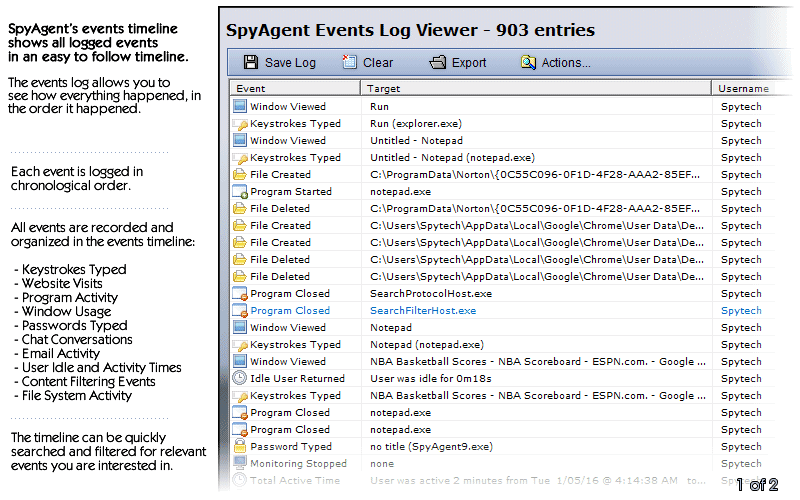Select the 'SearchProtocolHost.exe' target cell
This screenshot has width=800, height=500.
(431, 293)
